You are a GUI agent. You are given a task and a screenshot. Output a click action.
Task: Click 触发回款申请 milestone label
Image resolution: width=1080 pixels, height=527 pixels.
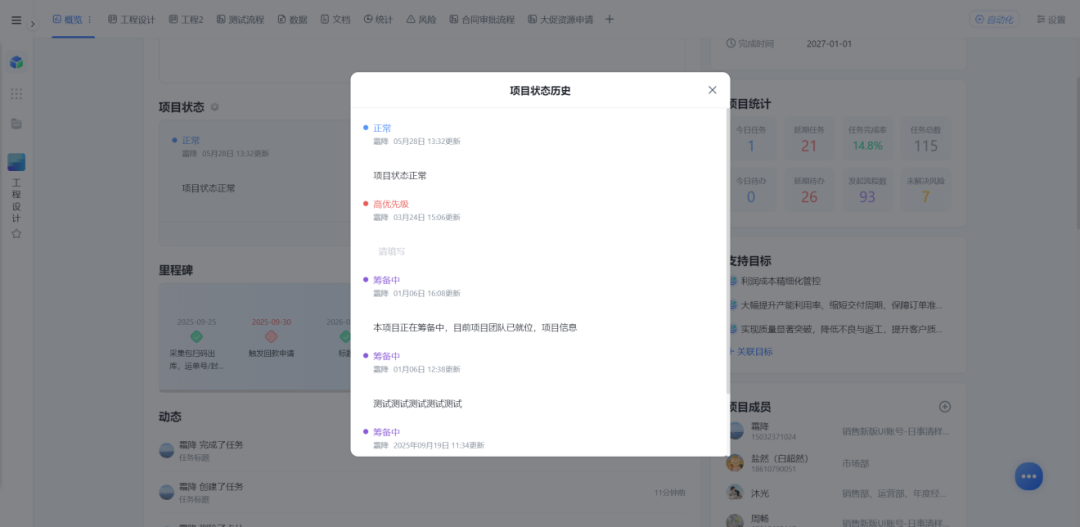pyautogui.click(x=271, y=353)
